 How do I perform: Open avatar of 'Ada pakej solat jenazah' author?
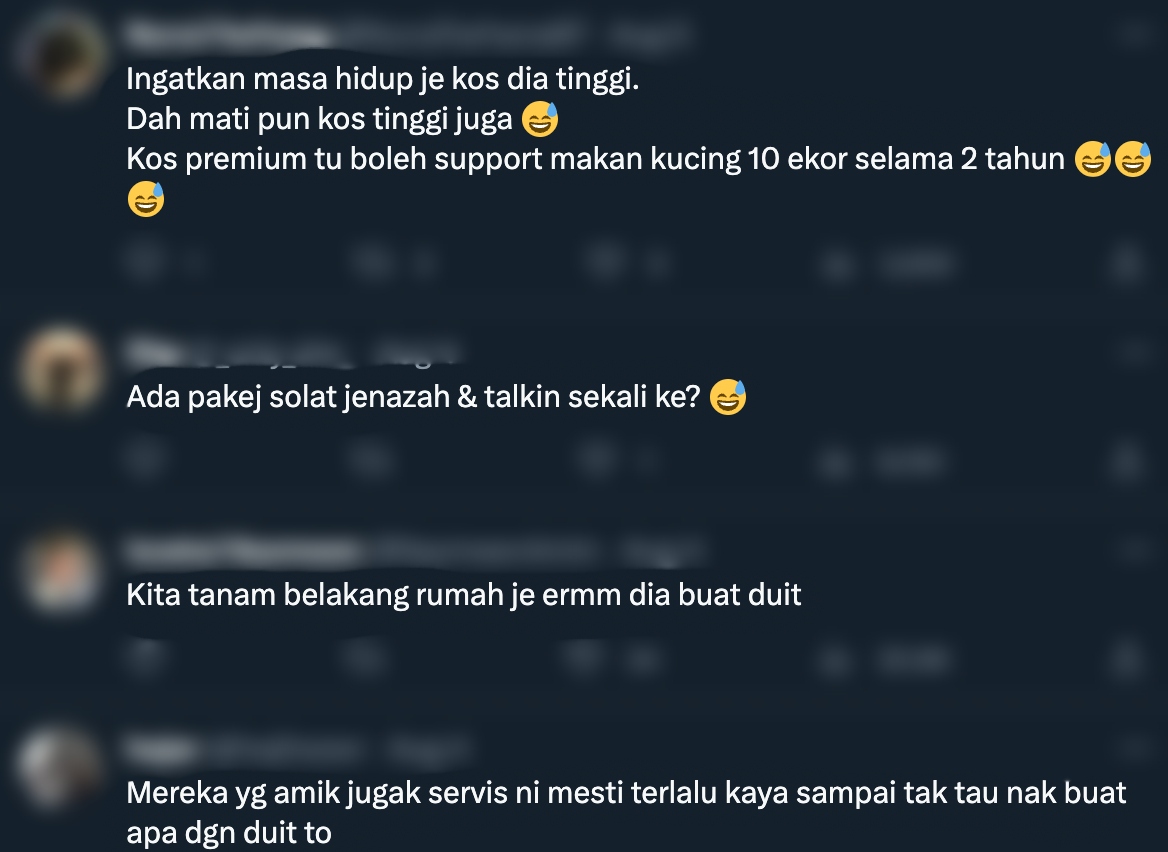point(60,368)
